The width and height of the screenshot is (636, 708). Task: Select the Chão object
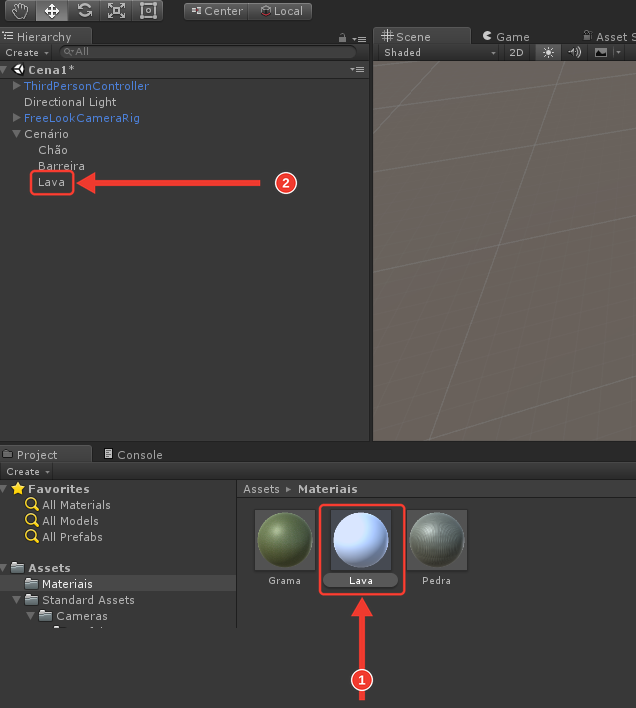(53, 150)
